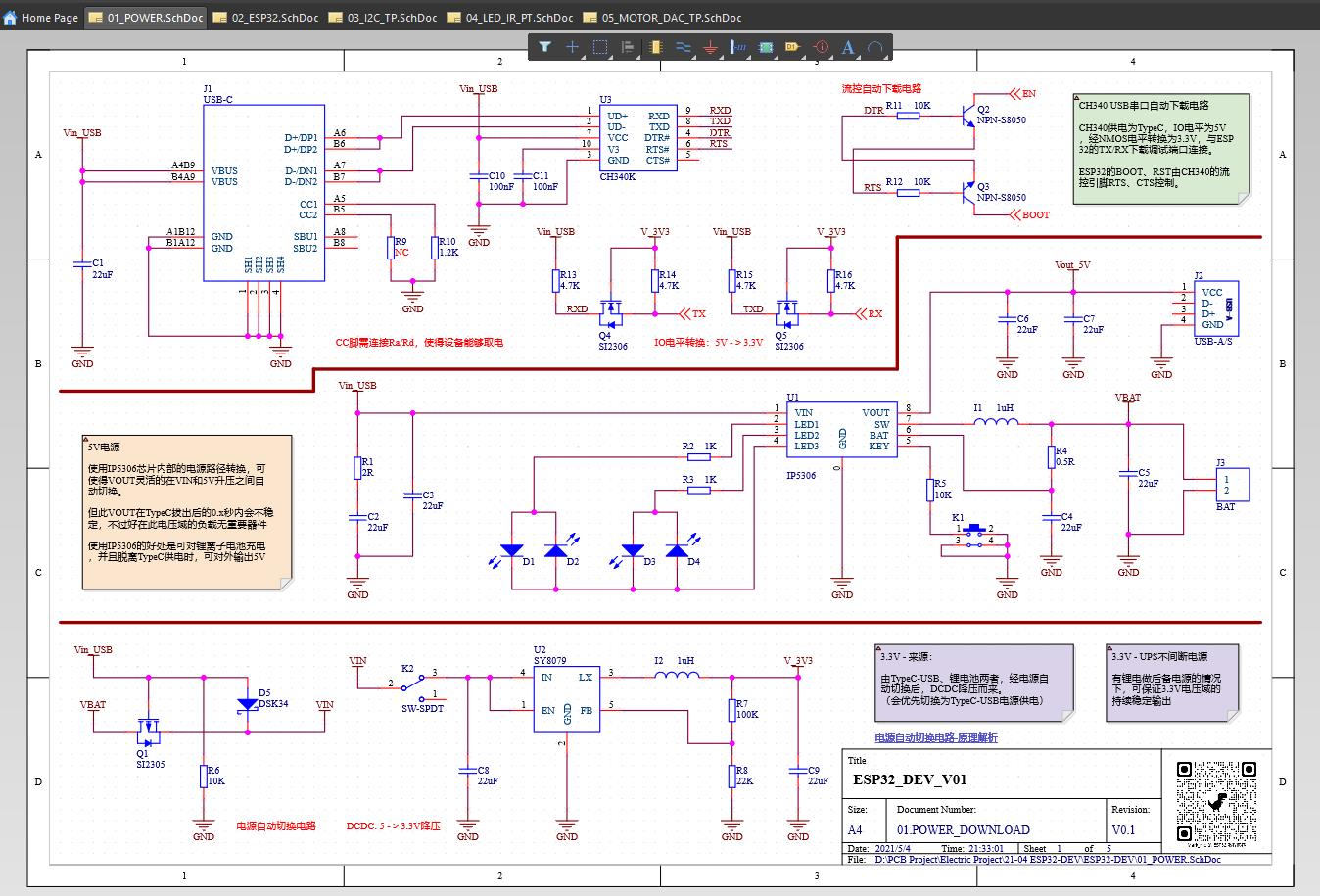This screenshot has width=1320, height=896.
Task: Open the 04_LED_IR_PT.SchDoc tab
Action: (x=510, y=17)
